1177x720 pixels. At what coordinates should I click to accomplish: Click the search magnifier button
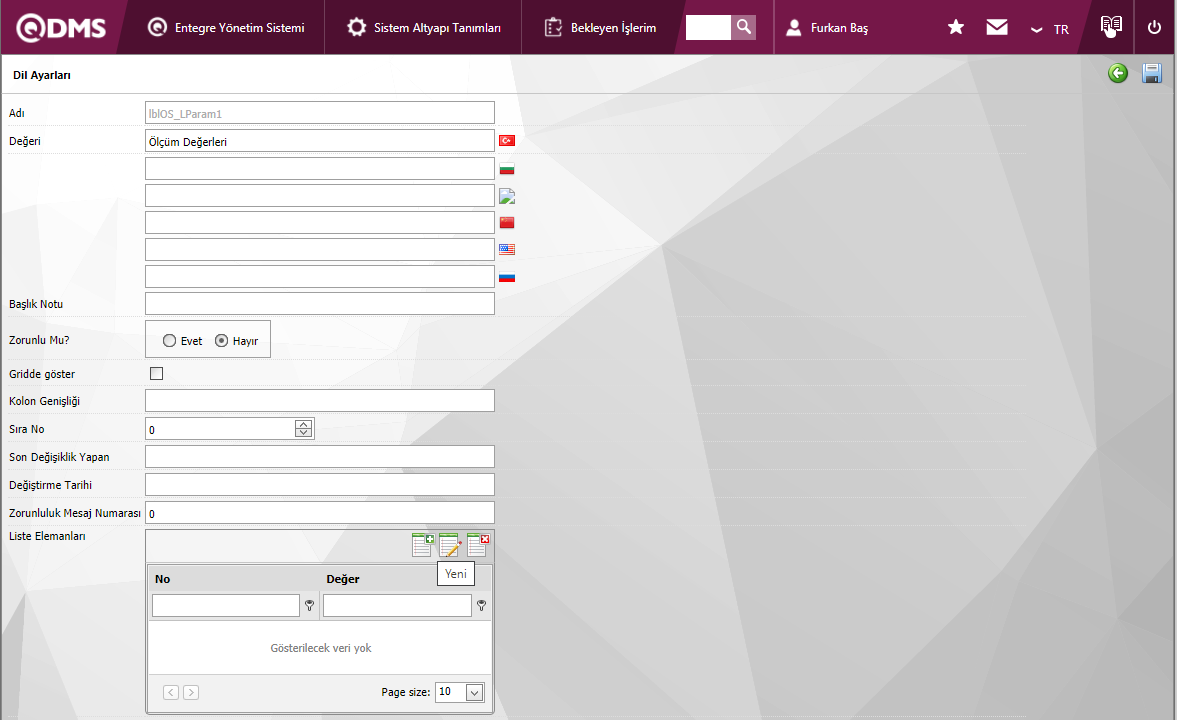coord(743,27)
